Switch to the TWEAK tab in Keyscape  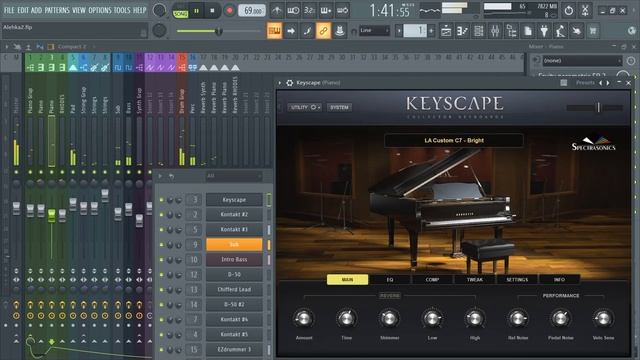point(475,280)
